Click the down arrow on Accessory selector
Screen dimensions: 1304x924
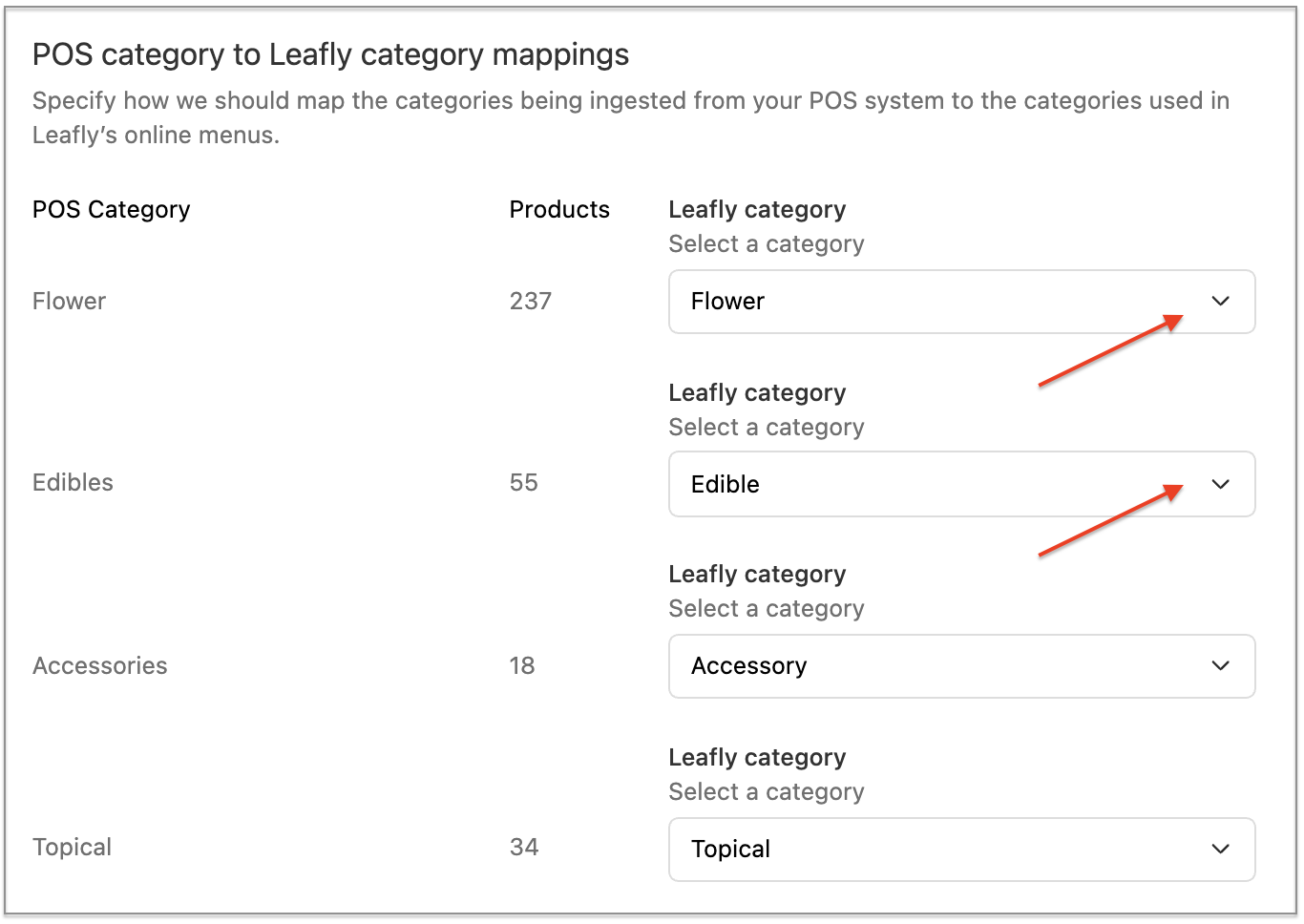click(1220, 666)
